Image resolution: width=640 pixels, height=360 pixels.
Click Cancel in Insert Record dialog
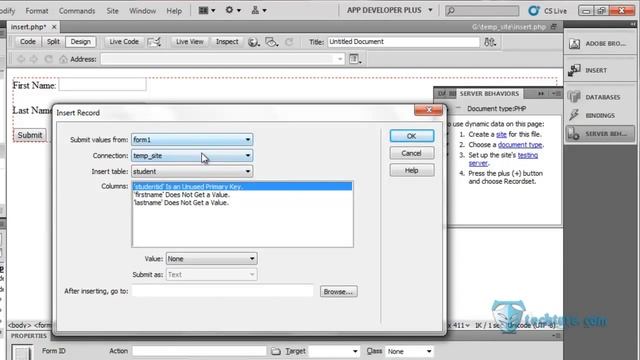click(x=412, y=153)
